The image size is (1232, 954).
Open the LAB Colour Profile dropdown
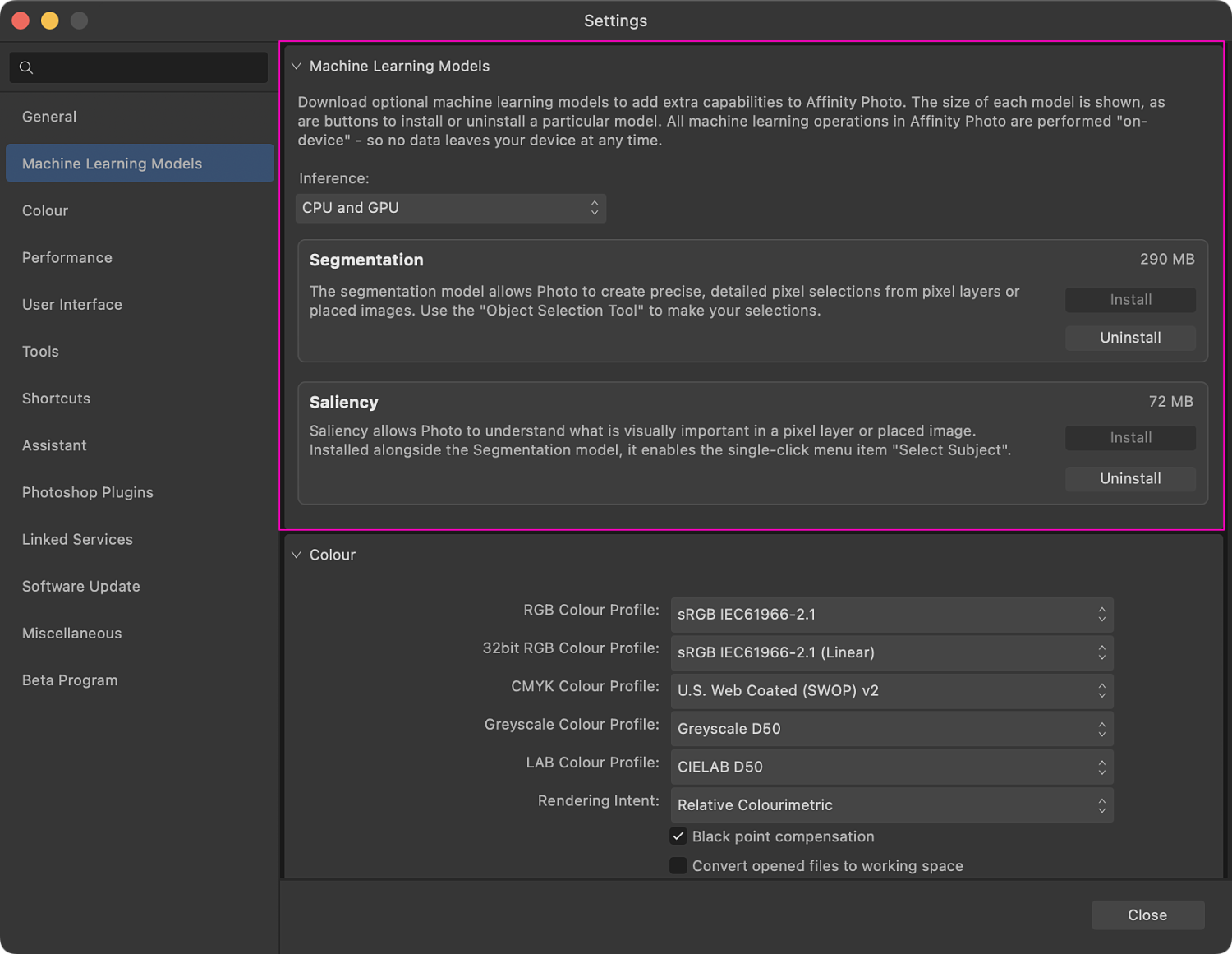click(x=891, y=767)
